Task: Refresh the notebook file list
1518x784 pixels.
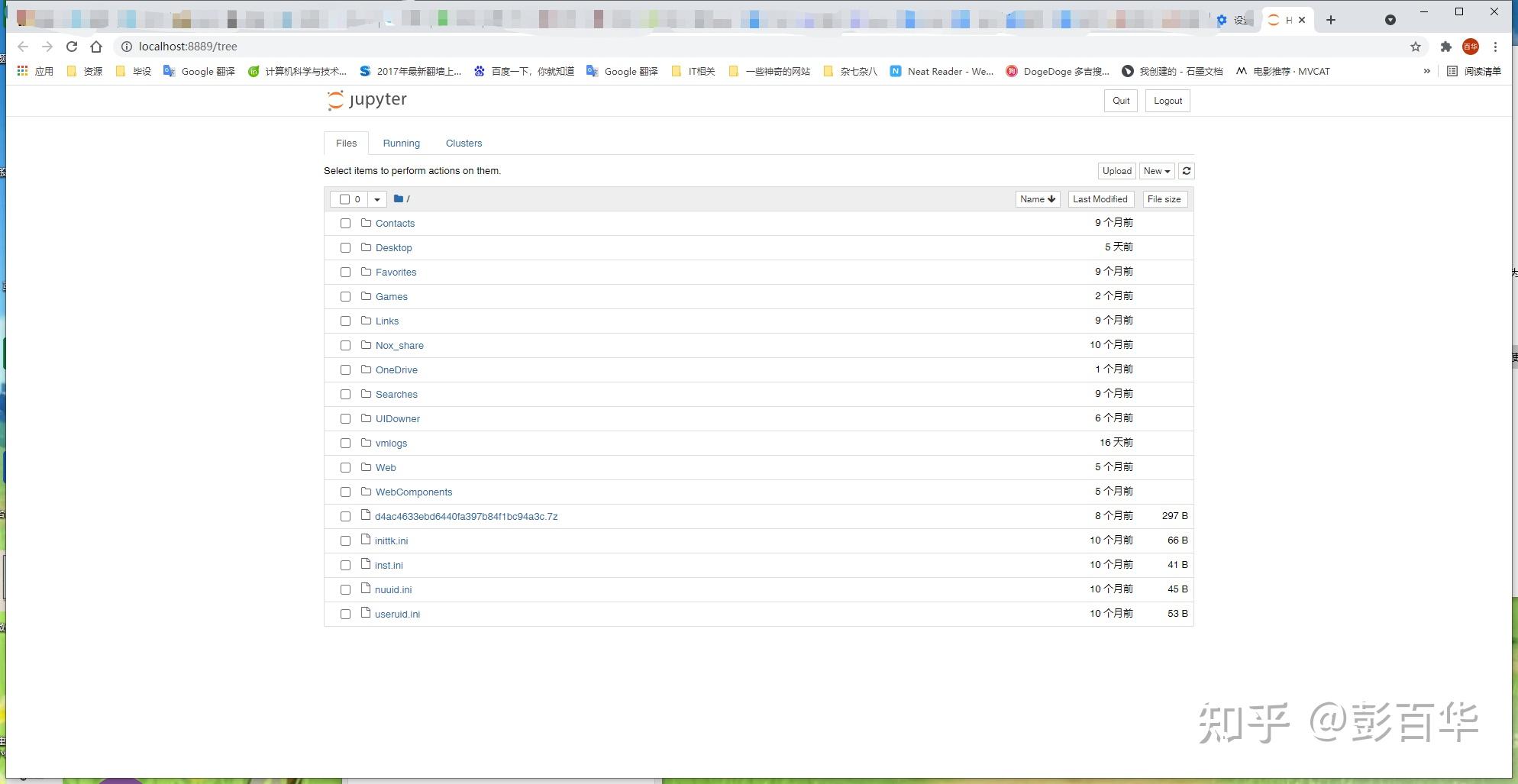Action: pyautogui.click(x=1187, y=171)
